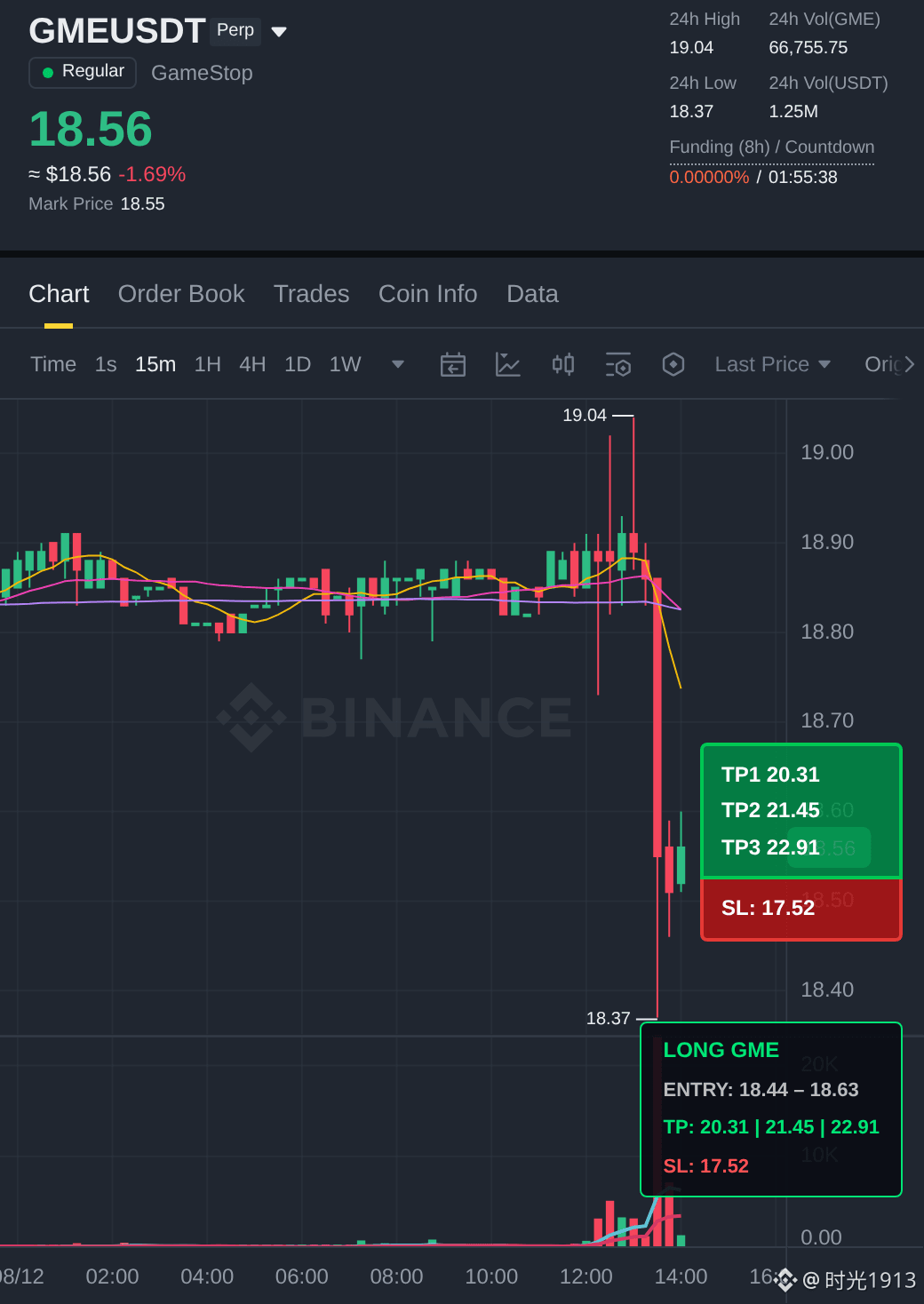The height and width of the screenshot is (1304, 924).
Task: Select the 1s interval
Action: pyautogui.click(x=106, y=364)
